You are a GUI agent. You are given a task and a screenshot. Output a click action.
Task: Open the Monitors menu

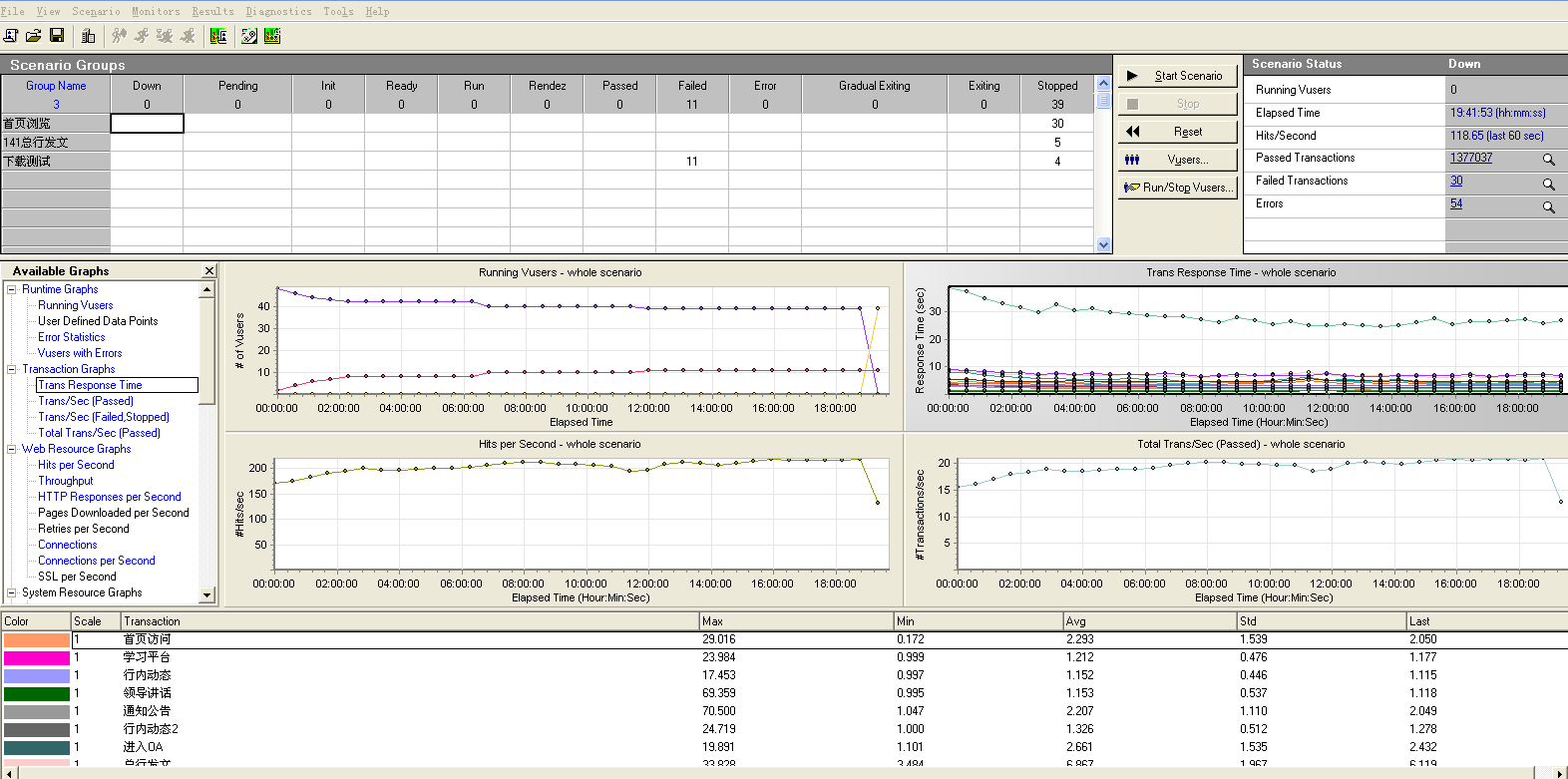(x=156, y=11)
